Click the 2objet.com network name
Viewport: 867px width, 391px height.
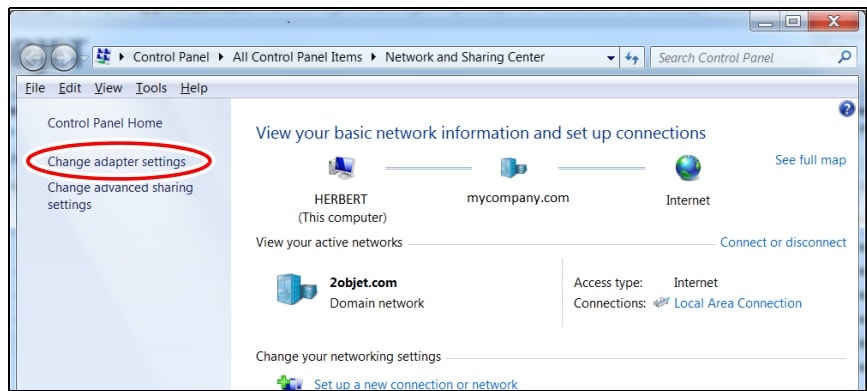tap(363, 283)
